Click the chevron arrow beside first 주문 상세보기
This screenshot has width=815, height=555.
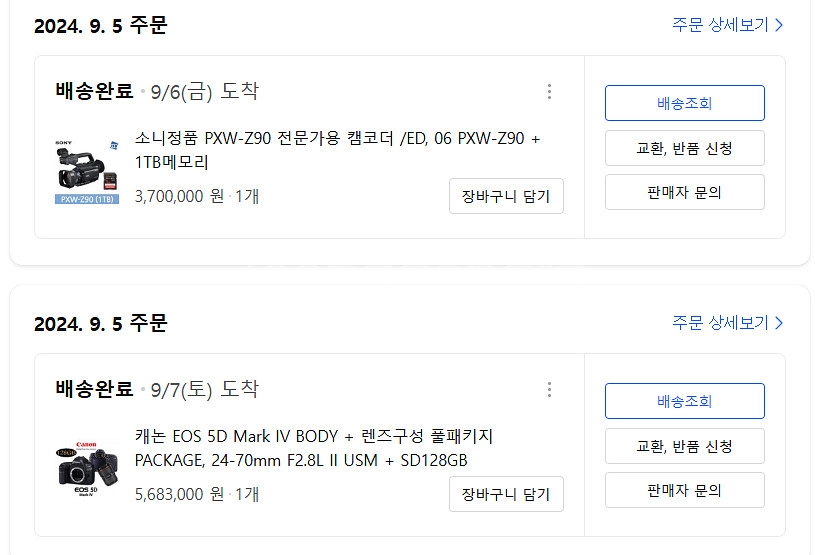[779, 25]
